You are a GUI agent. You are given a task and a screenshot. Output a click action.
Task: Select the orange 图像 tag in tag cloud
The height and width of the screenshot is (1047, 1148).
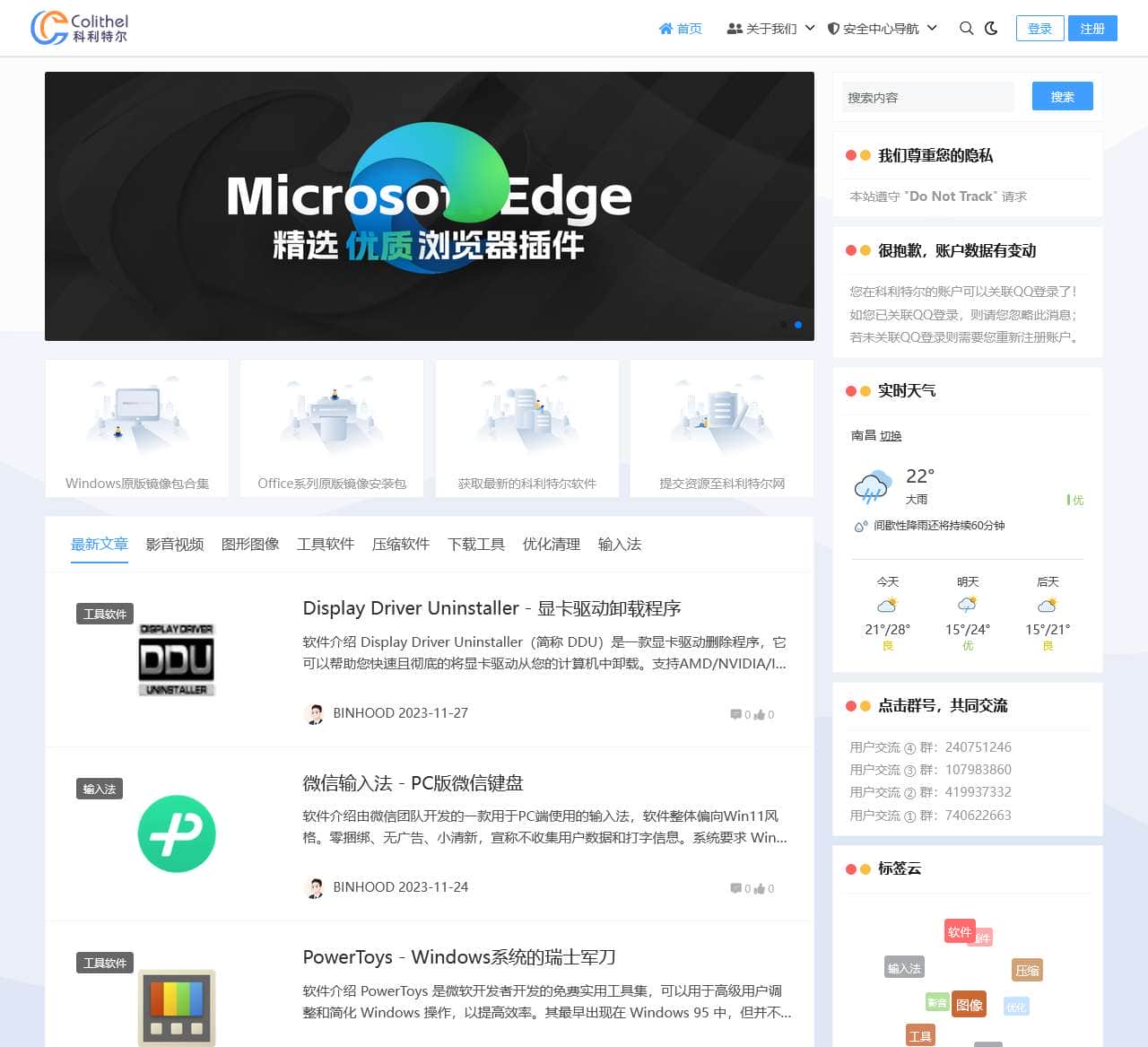pos(969,1005)
